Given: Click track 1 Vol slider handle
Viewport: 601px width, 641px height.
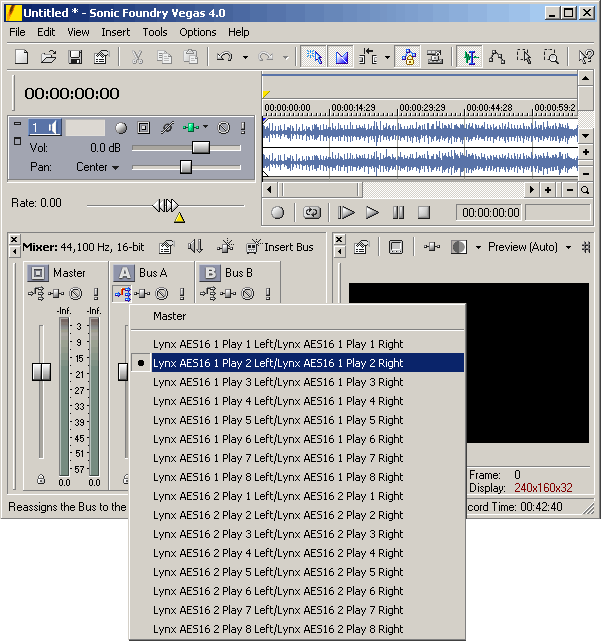Looking at the screenshot, I should pos(201,148).
